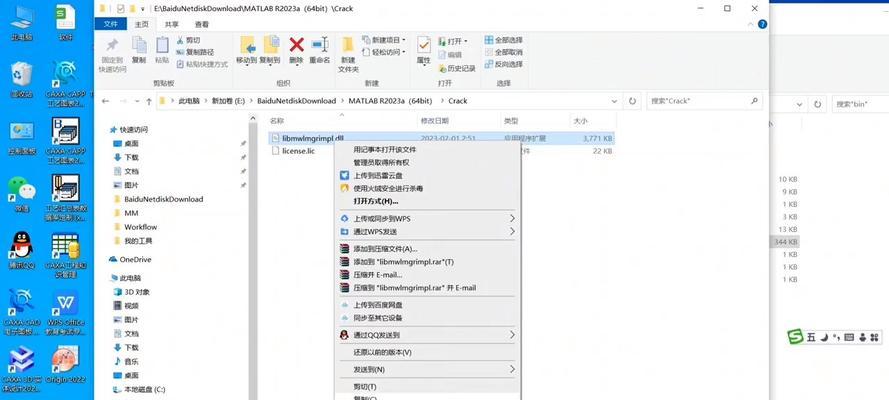The height and width of the screenshot is (400, 889).
Task: Click the 重命名 ribbon icon
Action: 320,45
